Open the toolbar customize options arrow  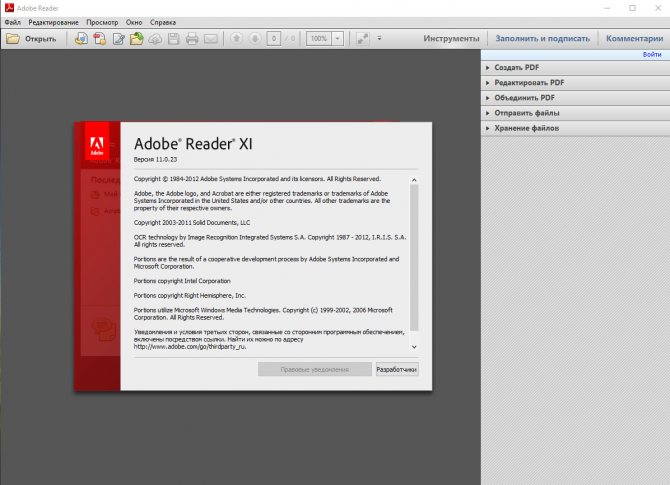click(x=379, y=38)
